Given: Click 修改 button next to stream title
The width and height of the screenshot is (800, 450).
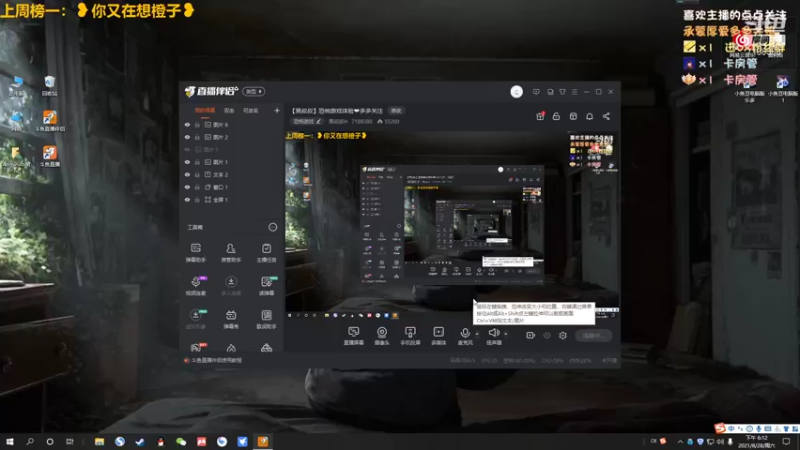Looking at the screenshot, I should click(x=396, y=111).
